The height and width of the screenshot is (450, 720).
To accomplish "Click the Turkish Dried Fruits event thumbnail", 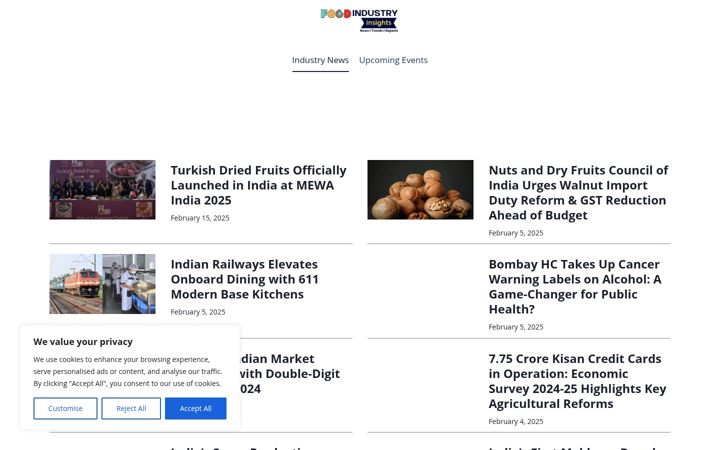I will (x=102, y=190).
